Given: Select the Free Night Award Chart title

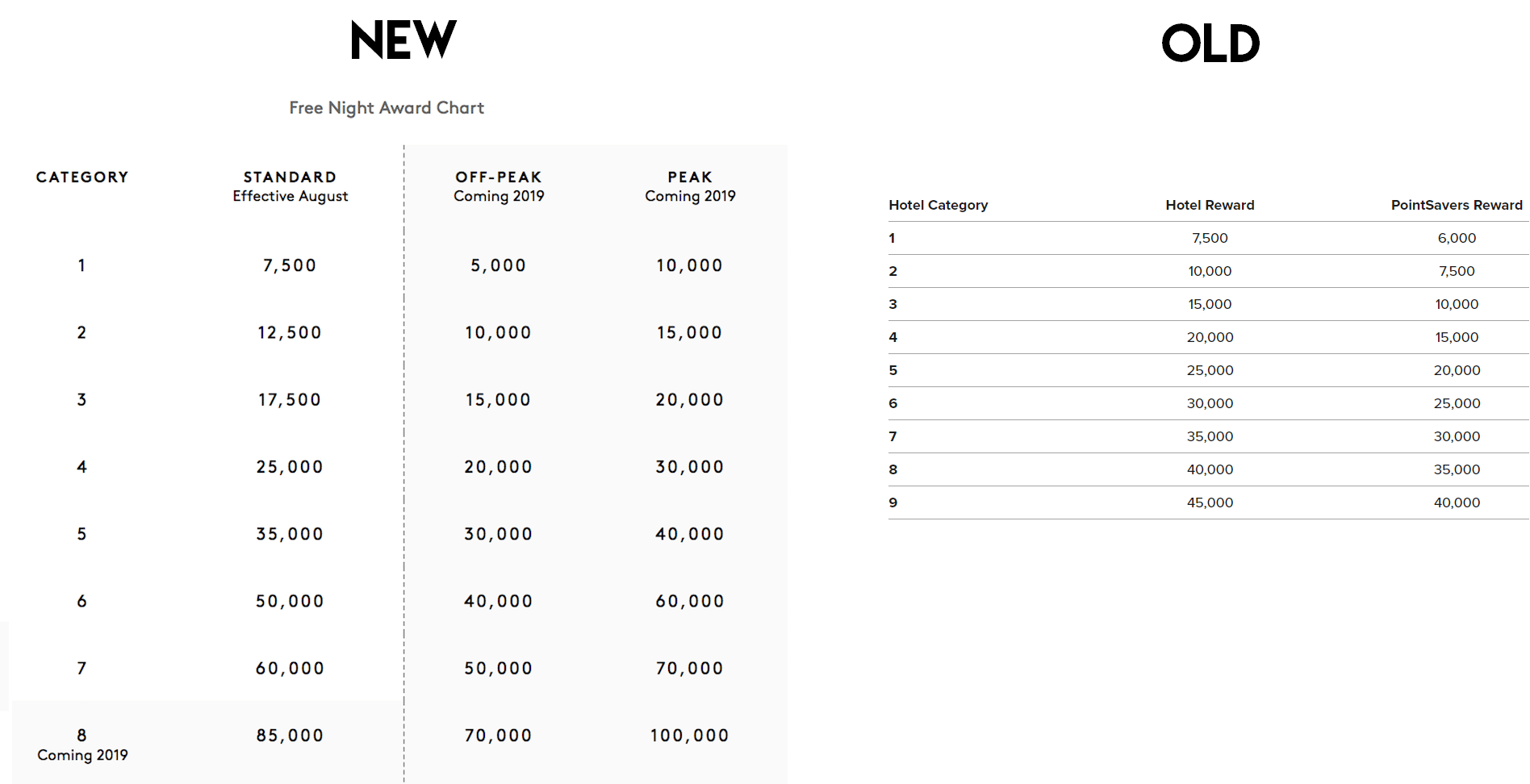Looking at the screenshot, I should (387, 108).
